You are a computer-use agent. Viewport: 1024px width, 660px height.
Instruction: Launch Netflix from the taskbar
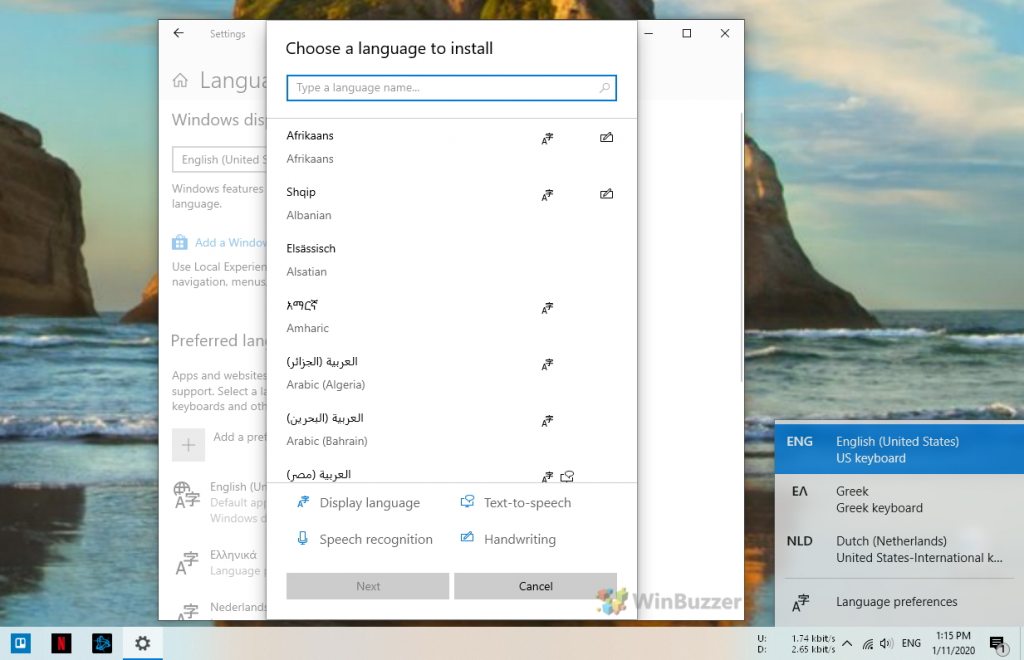61,643
